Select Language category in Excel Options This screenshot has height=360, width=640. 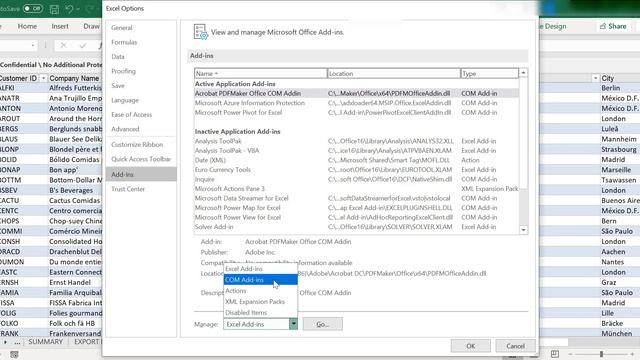click(141, 100)
